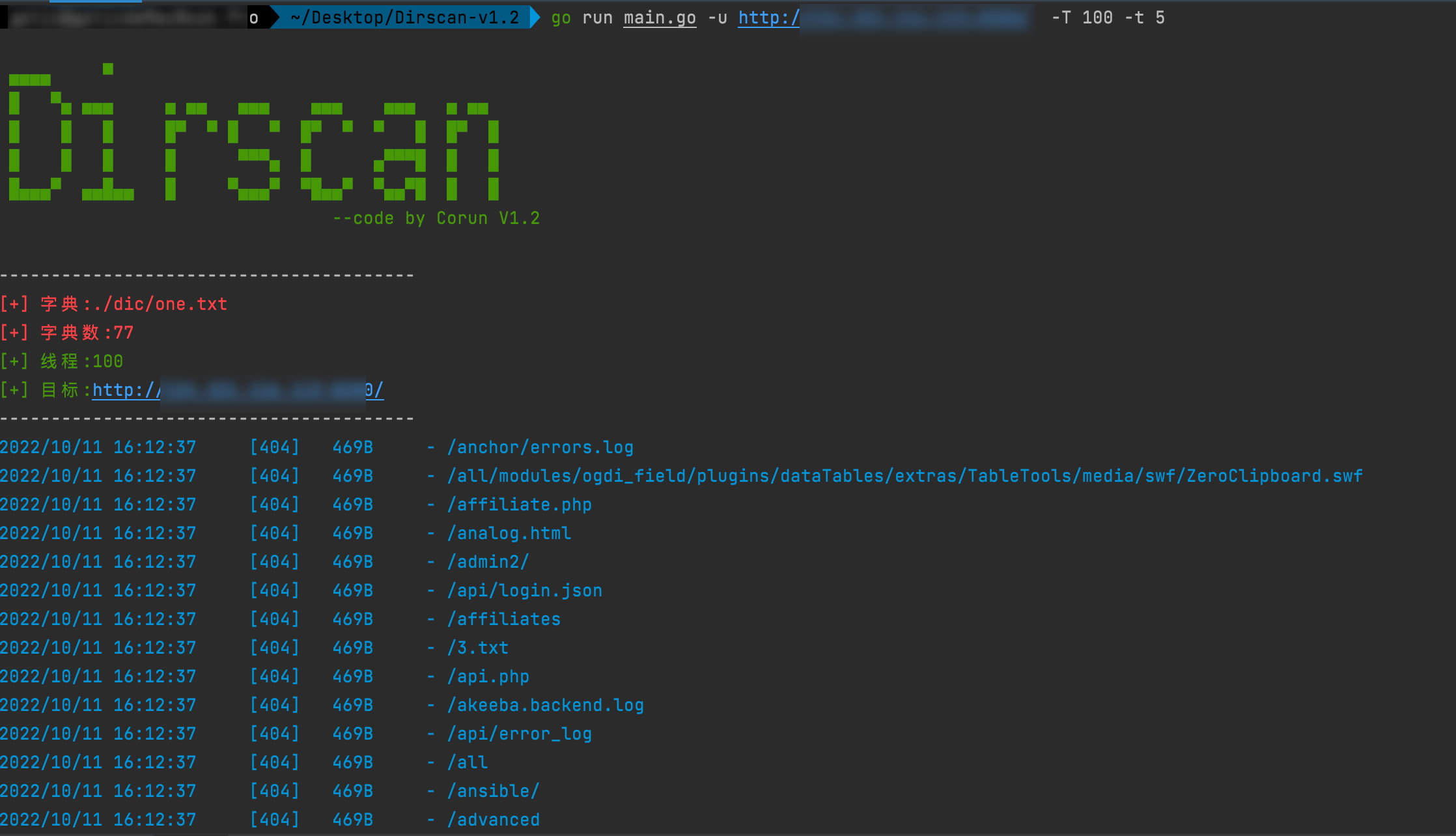Click the 字典数:77 dictionary count line
1456x836 pixels.
pos(86,333)
